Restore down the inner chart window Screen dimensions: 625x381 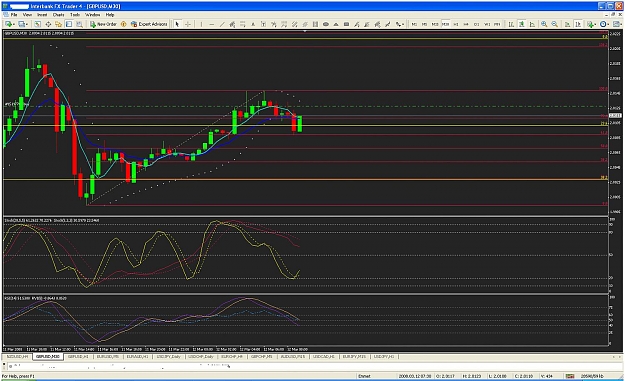[614, 14]
